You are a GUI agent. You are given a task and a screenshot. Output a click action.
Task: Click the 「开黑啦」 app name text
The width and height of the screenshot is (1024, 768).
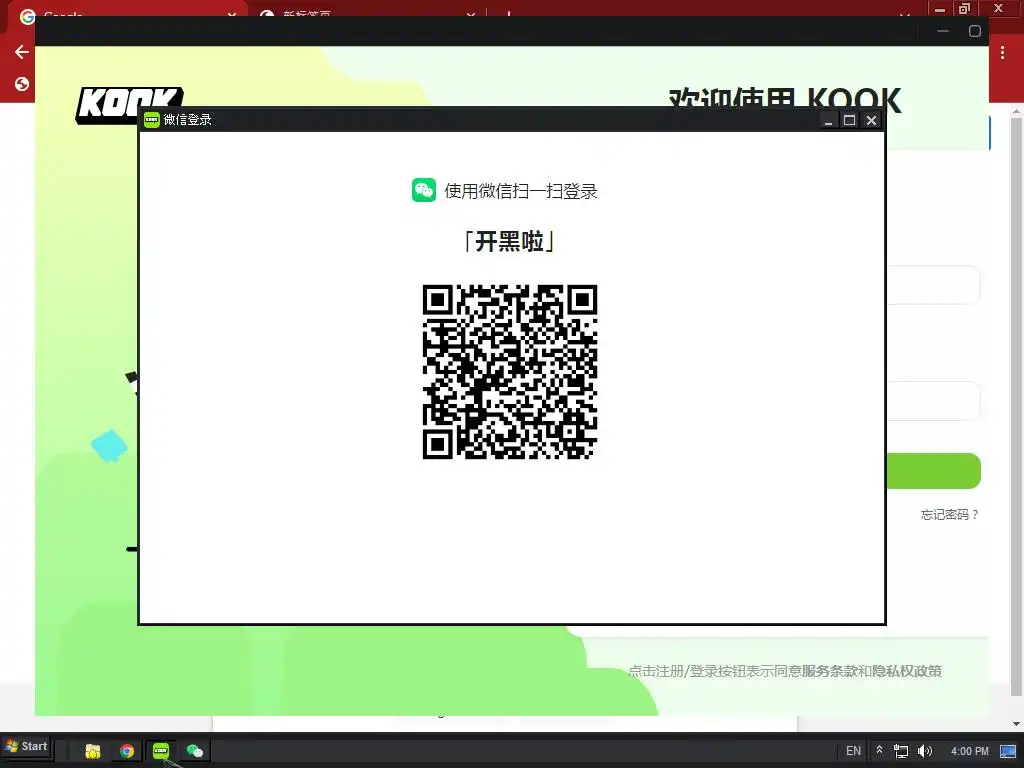pyautogui.click(x=509, y=242)
